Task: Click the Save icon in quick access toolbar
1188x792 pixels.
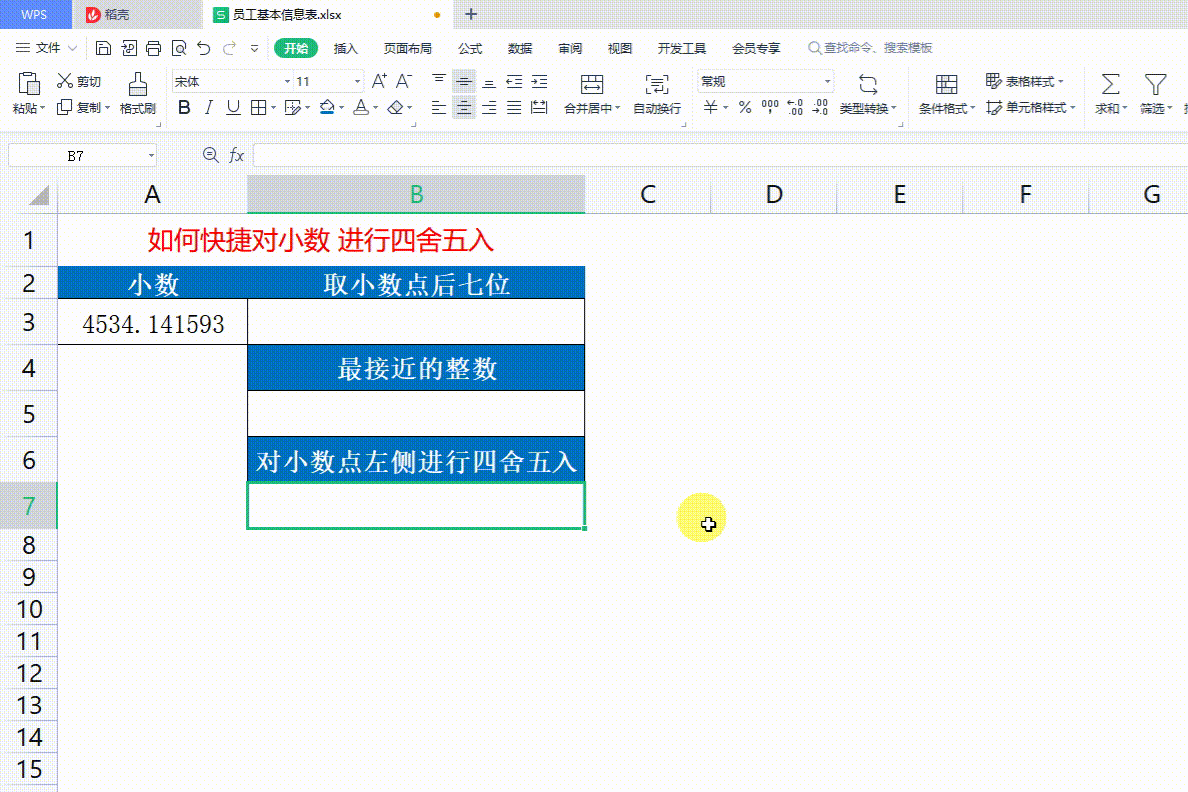Action: [103, 49]
